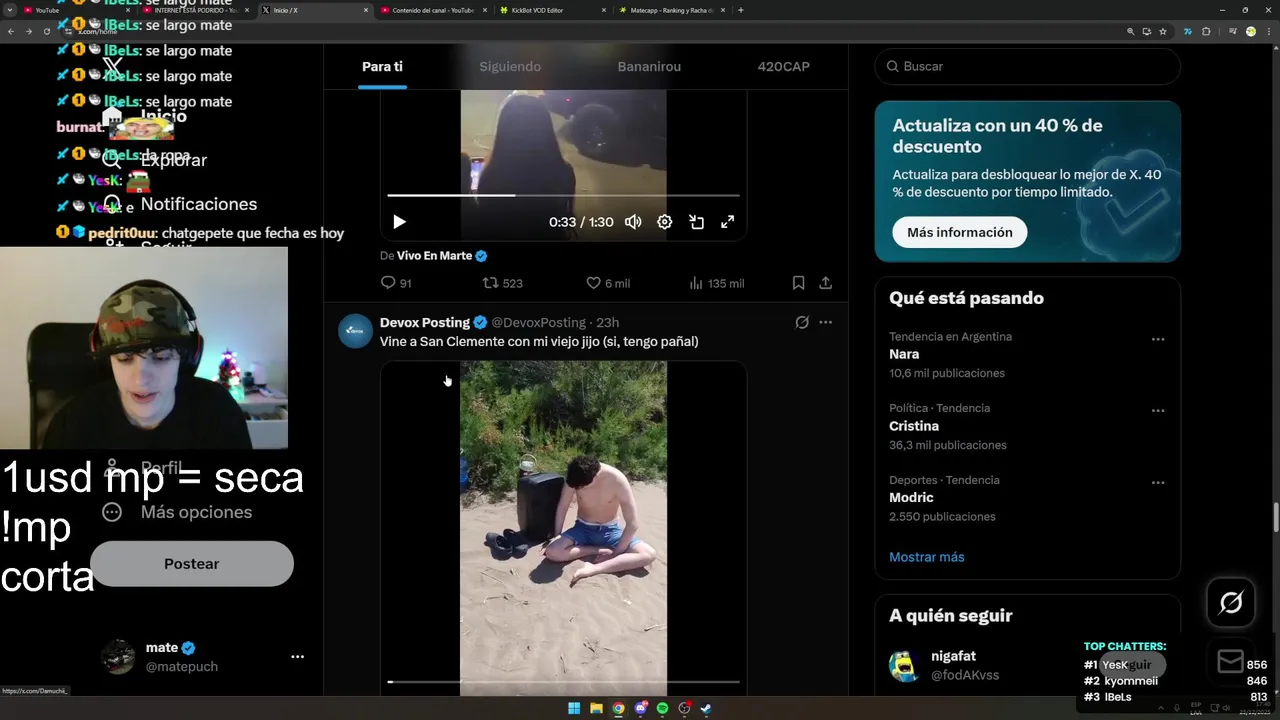Switch to the Para ti tab

(x=382, y=66)
